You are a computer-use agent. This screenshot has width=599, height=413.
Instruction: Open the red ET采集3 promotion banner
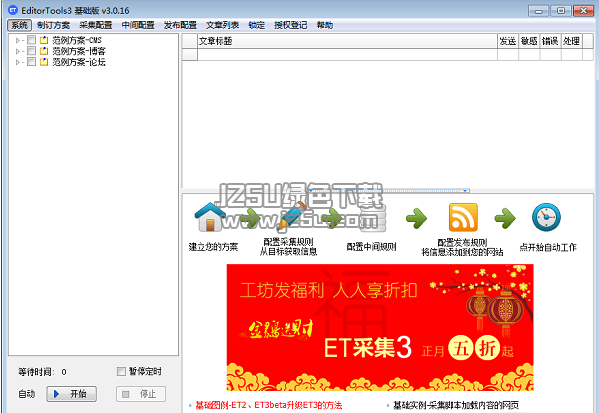click(380, 327)
